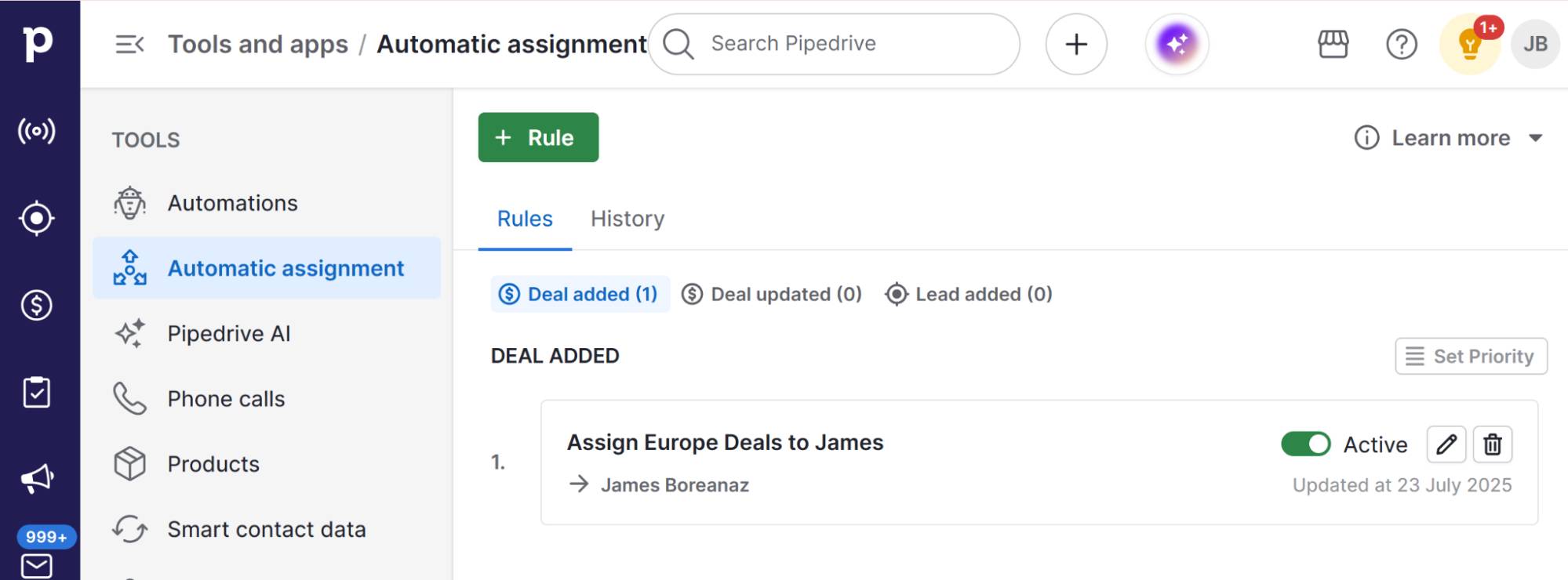Open Activities checklist icon in navbar
1568x580 pixels.
pyautogui.click(x=37, y=392)
